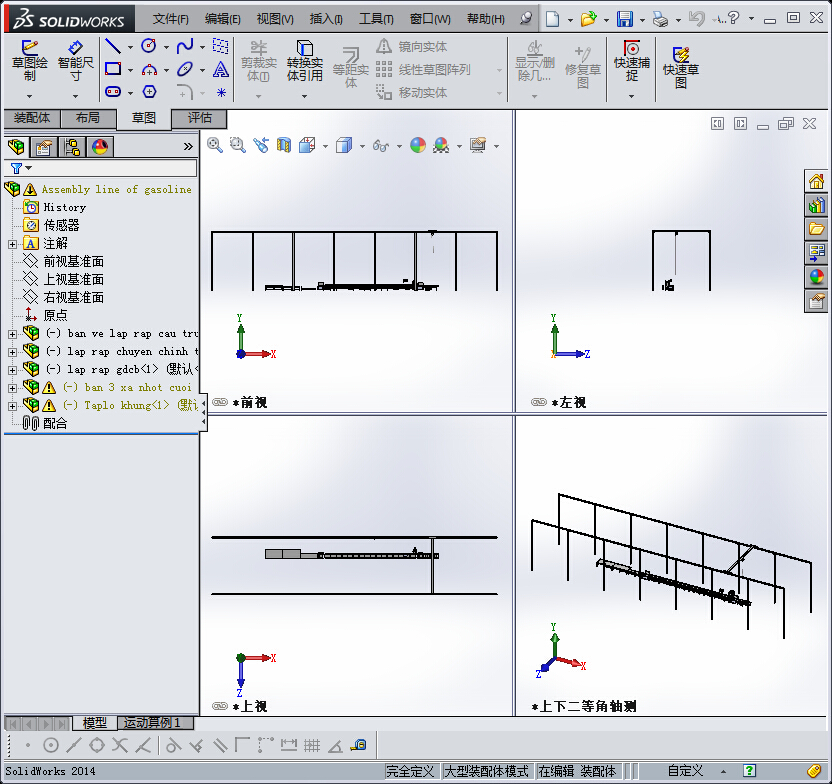
Task: Click the 草图绘制 sketch button
Action: click(x=30, y=60)
